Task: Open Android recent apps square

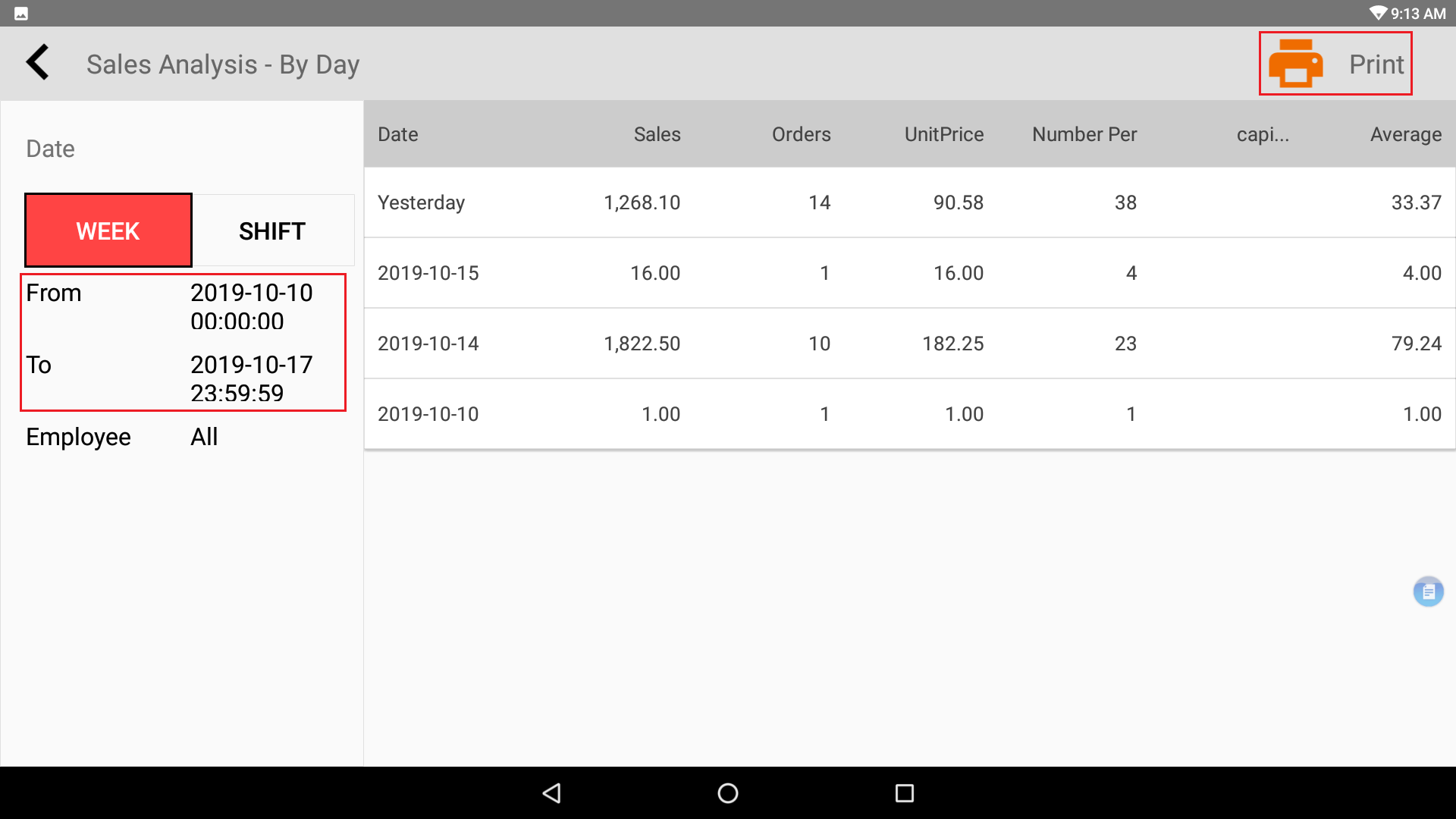Action: coord(904,793)
